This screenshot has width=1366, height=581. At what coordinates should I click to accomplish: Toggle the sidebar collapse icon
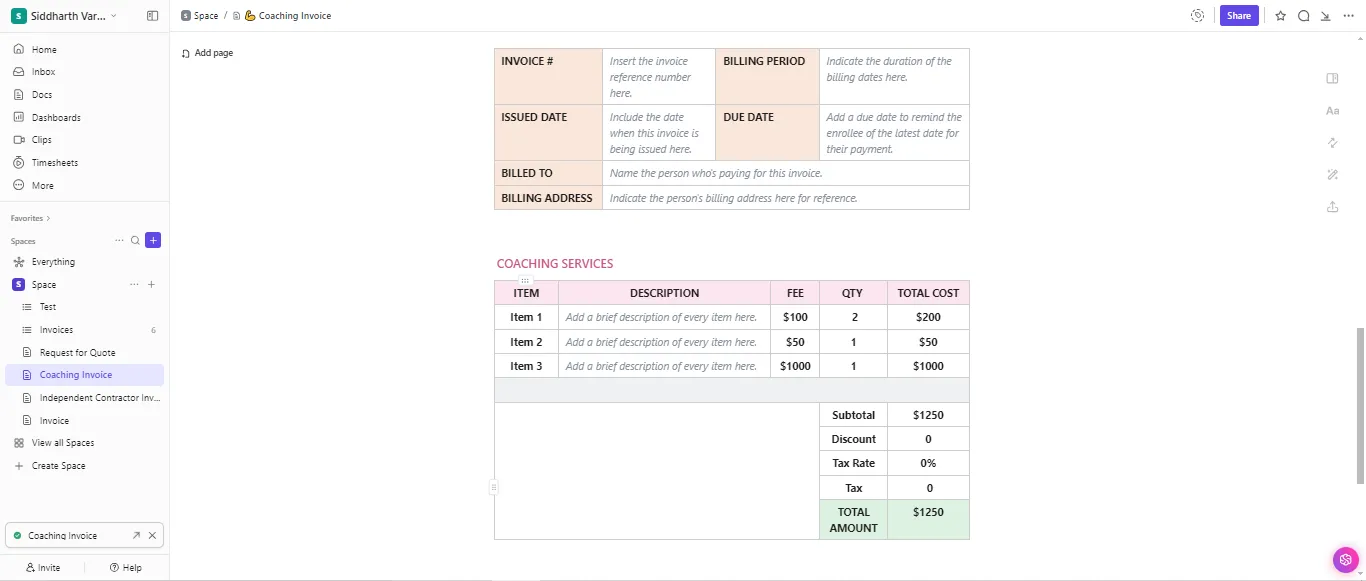[152, 16]
